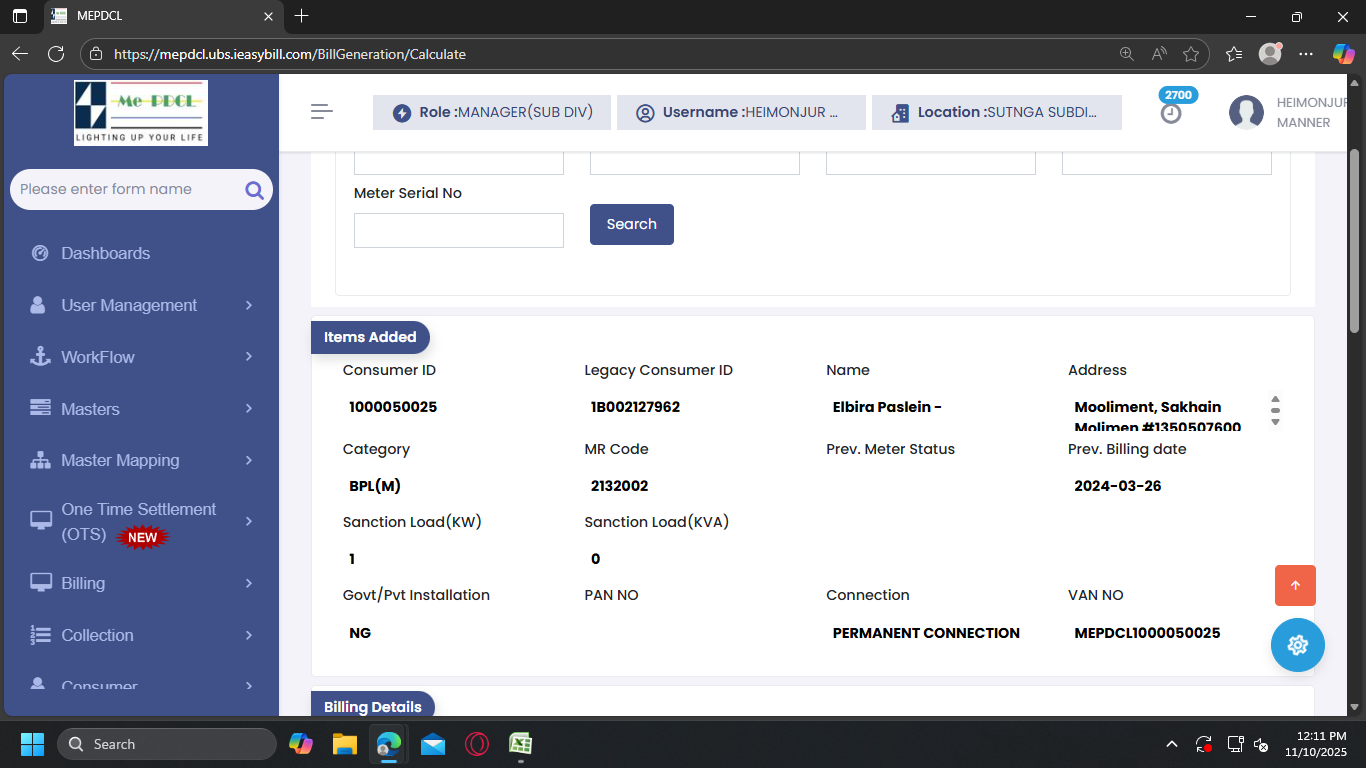Click the Consumer ID value 1000050025
Viewport: 1366px width, 768px height.
[393, 407]
